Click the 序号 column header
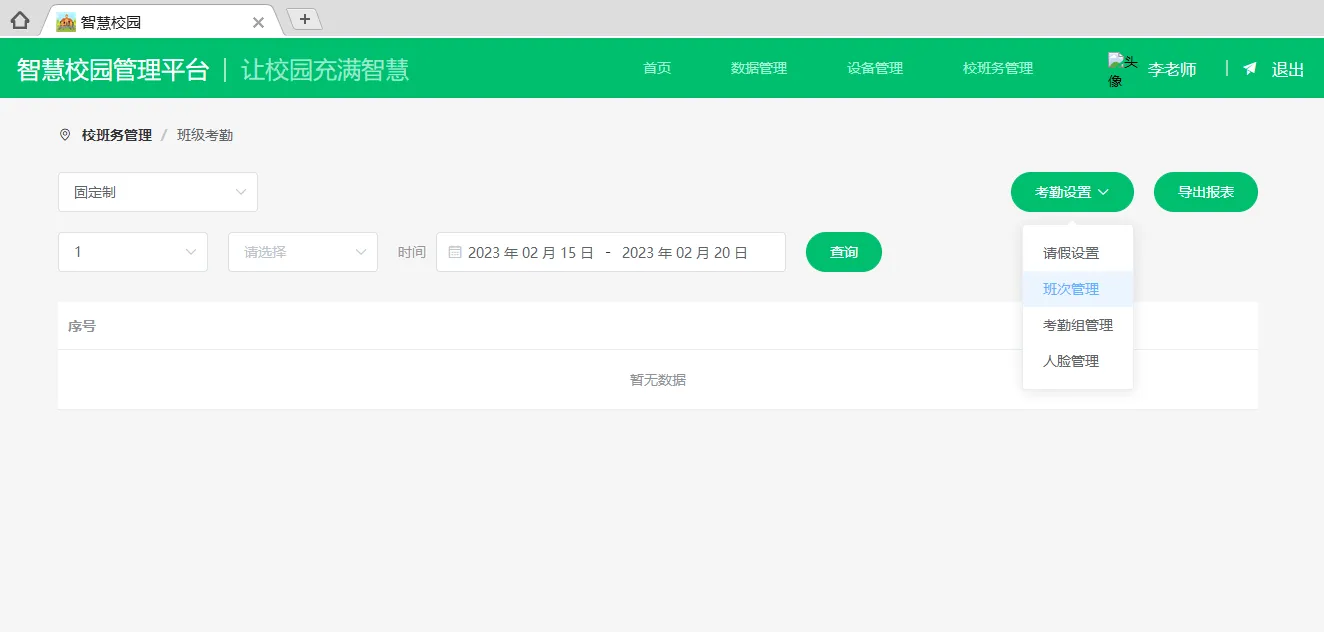Screen dimensions: 1324x632 82,326
